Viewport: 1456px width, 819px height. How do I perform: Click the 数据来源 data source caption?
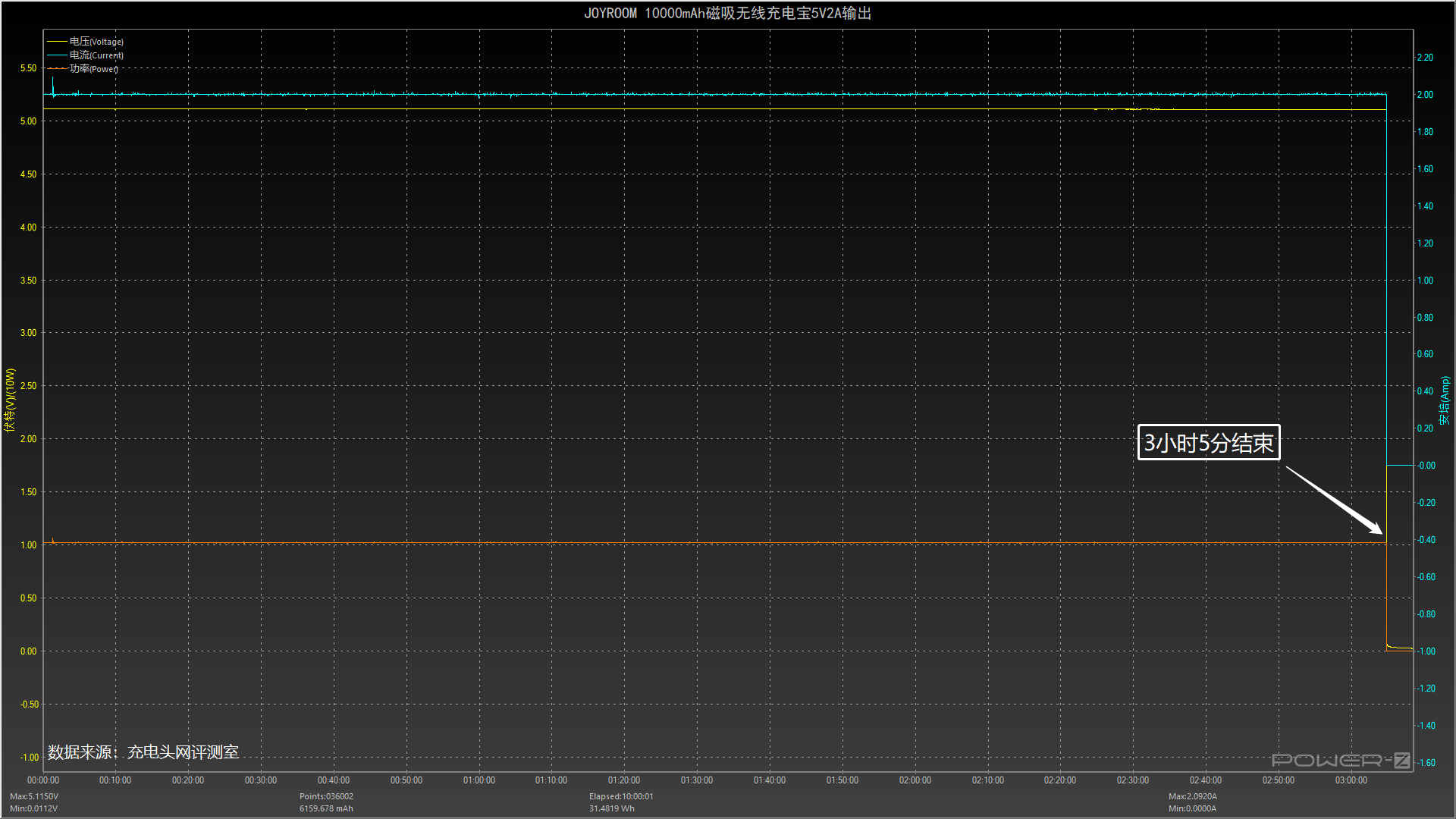(143, 752)
